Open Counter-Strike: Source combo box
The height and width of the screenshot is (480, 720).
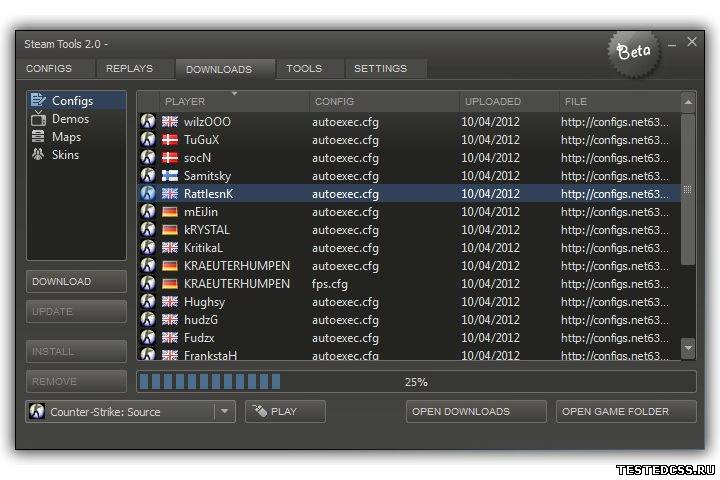[130, 411]
